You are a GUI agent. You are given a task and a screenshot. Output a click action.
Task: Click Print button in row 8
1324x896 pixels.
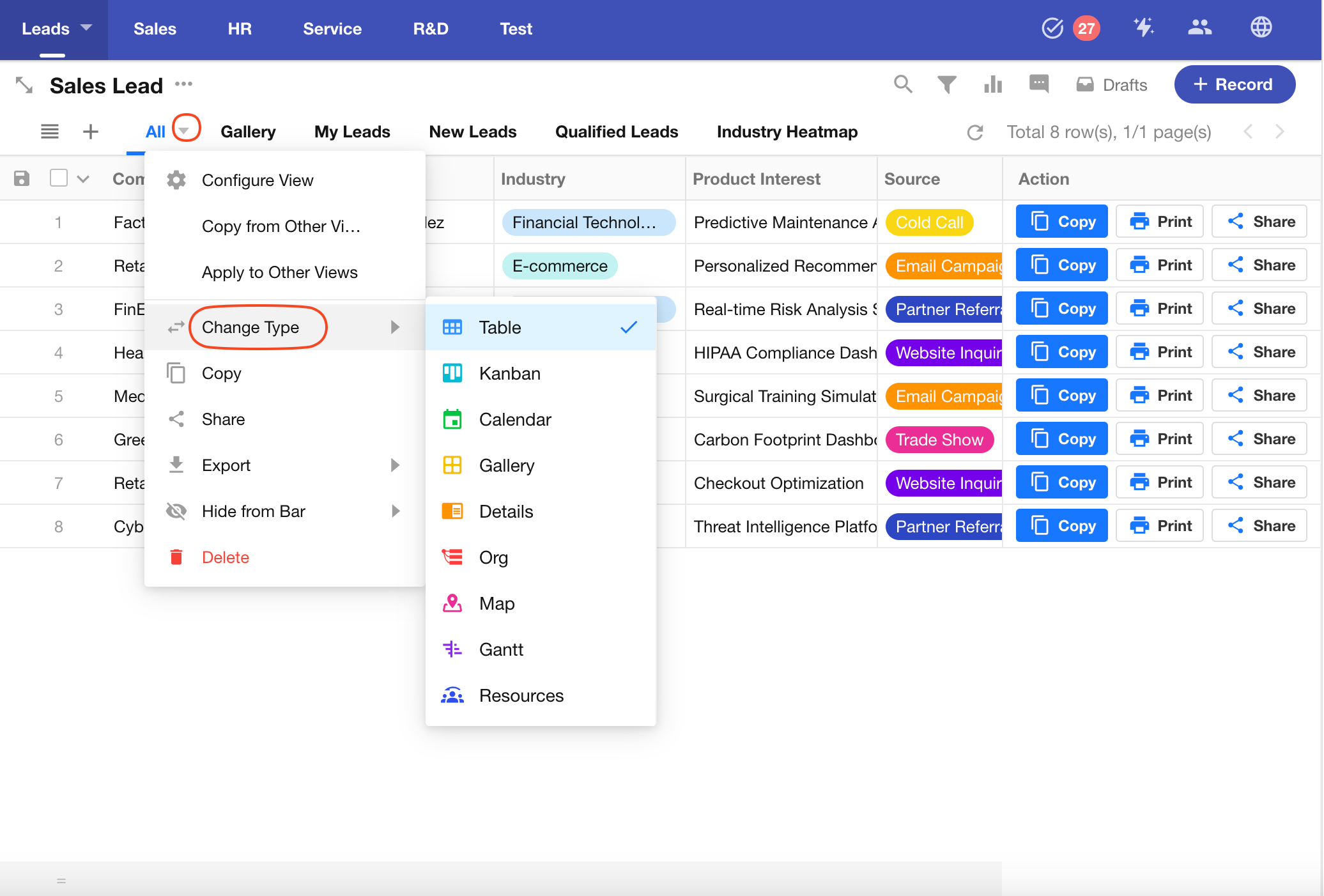click(x=1159, y=526)
